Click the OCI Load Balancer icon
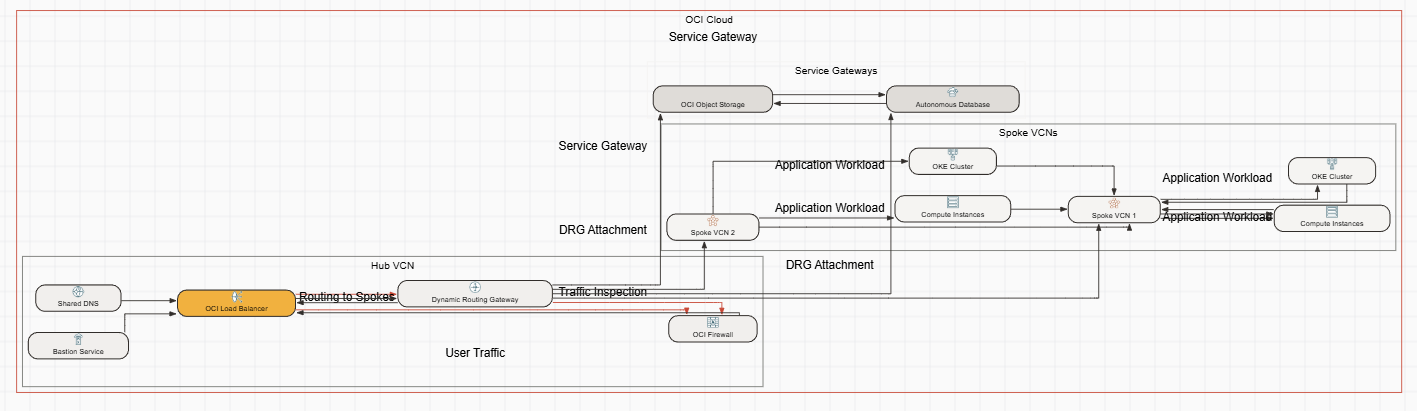 236,297
